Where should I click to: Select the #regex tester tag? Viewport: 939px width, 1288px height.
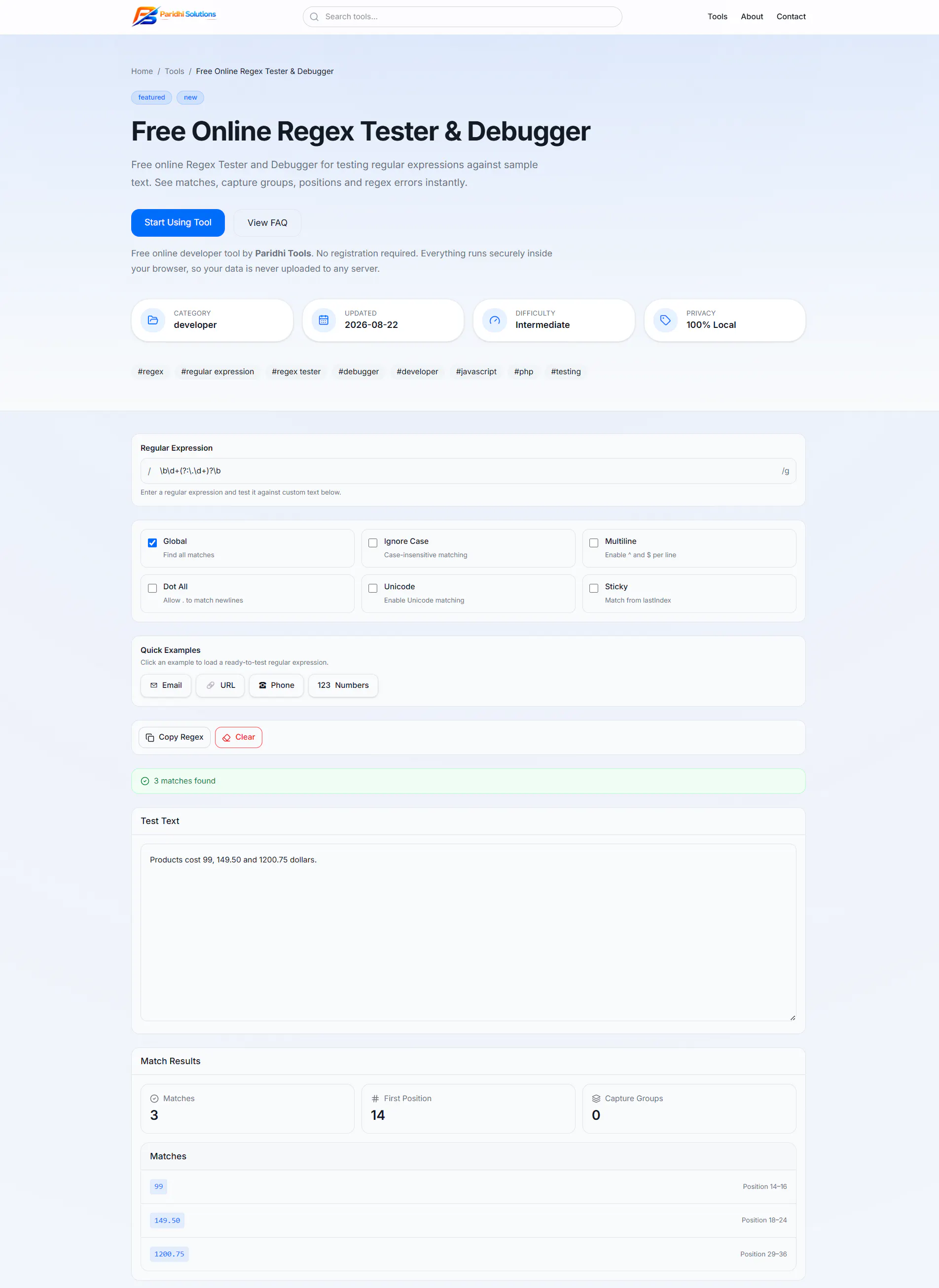tap(296, 372)
